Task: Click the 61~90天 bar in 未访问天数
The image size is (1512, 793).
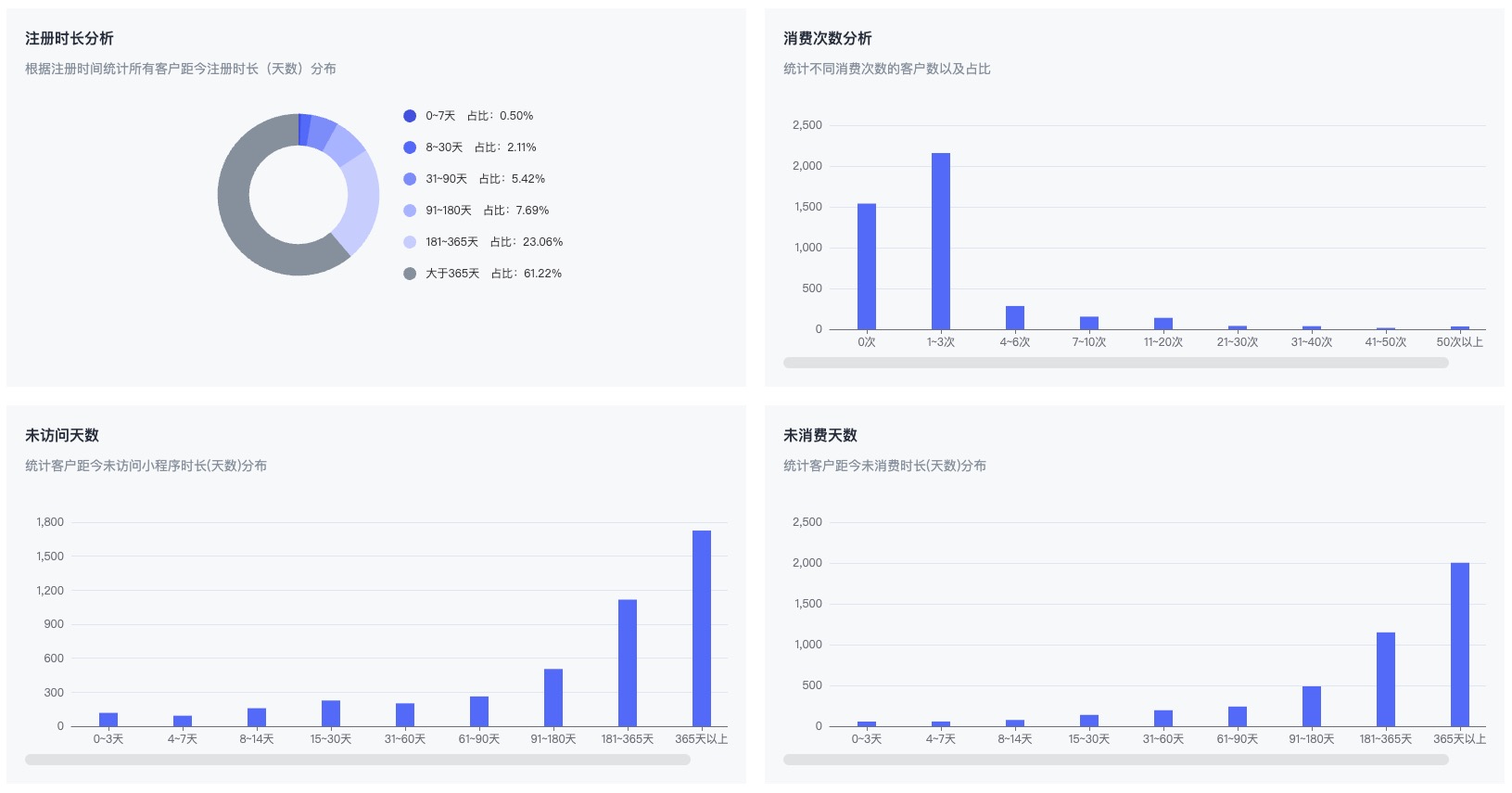Action: tap(479, 711)
